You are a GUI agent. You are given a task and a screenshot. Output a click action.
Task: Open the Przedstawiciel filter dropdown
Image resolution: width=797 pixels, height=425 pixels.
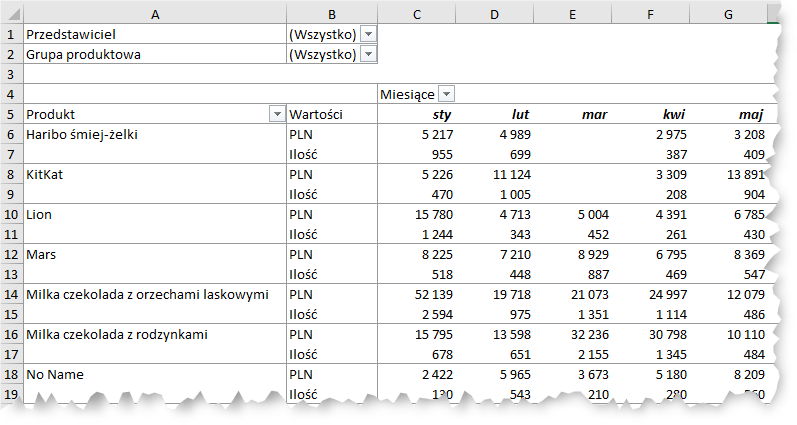pyautogui.click(x=368, y=34)
